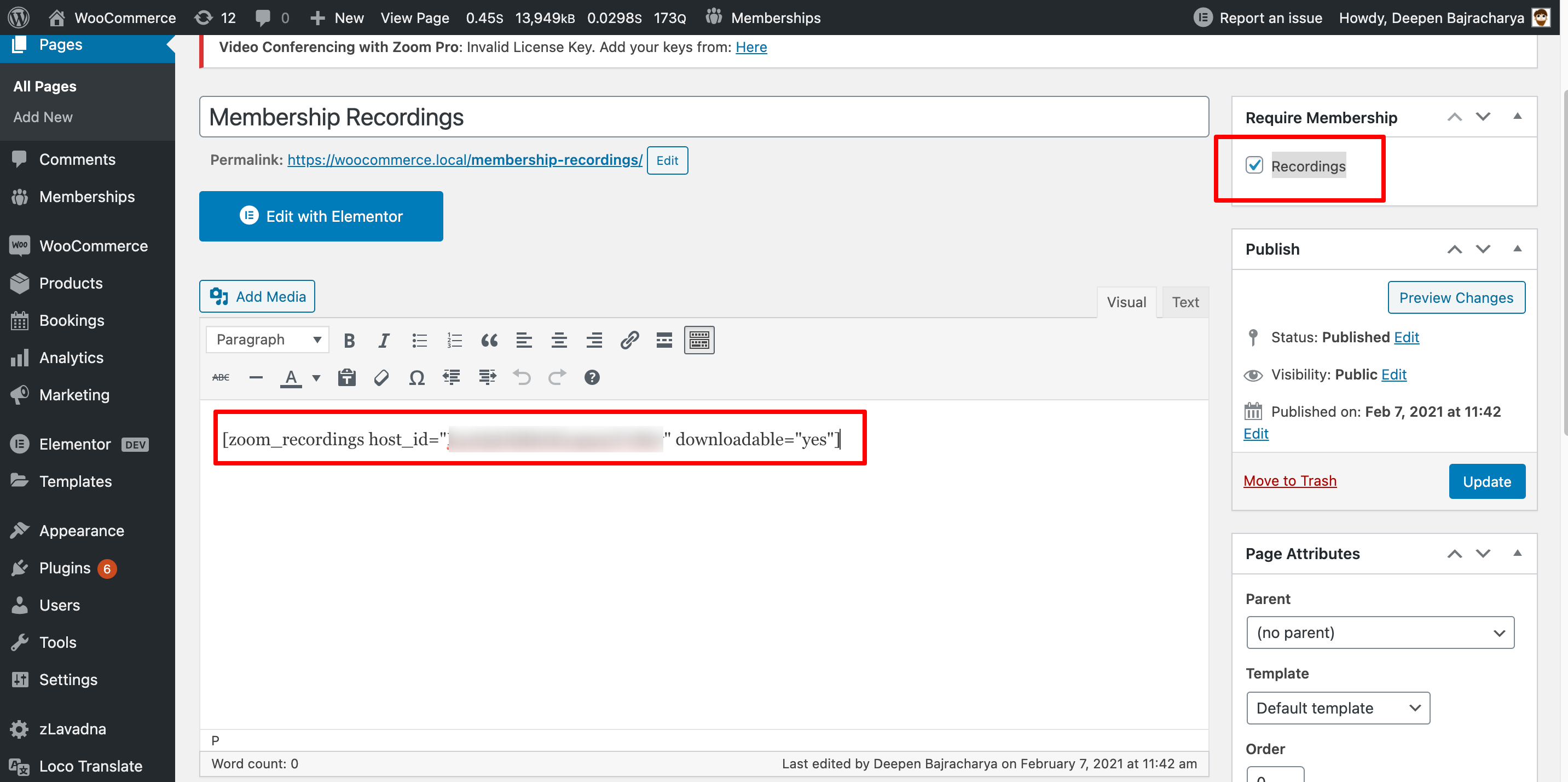The height and width of the screenshot is (782, 1568).
Task: Click the WordPress logo in admin bar
Action: 19,18
